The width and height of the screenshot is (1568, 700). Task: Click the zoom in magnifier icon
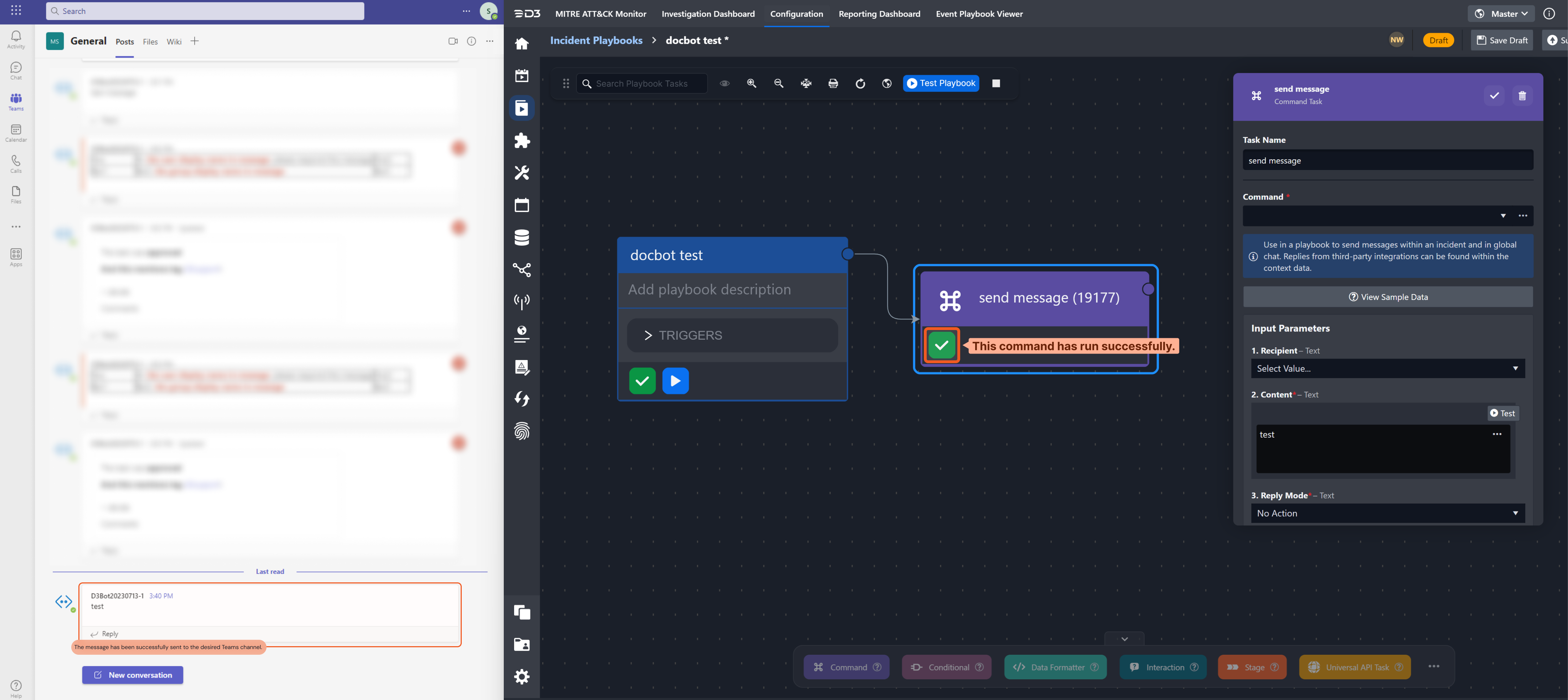751,83
